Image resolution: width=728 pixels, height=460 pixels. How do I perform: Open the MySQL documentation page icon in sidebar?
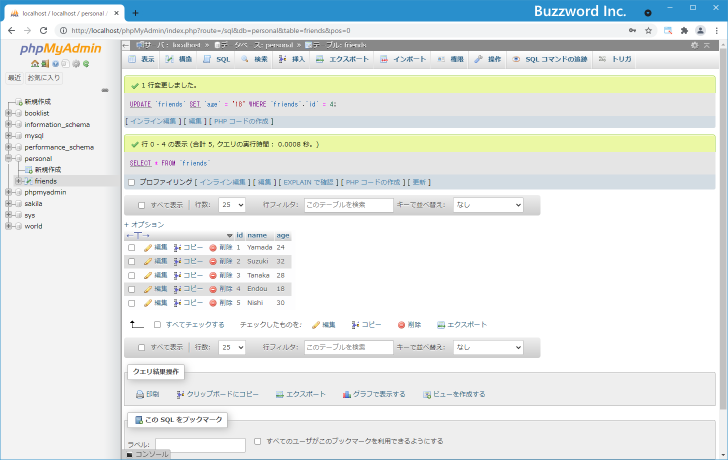click(65, 64)
